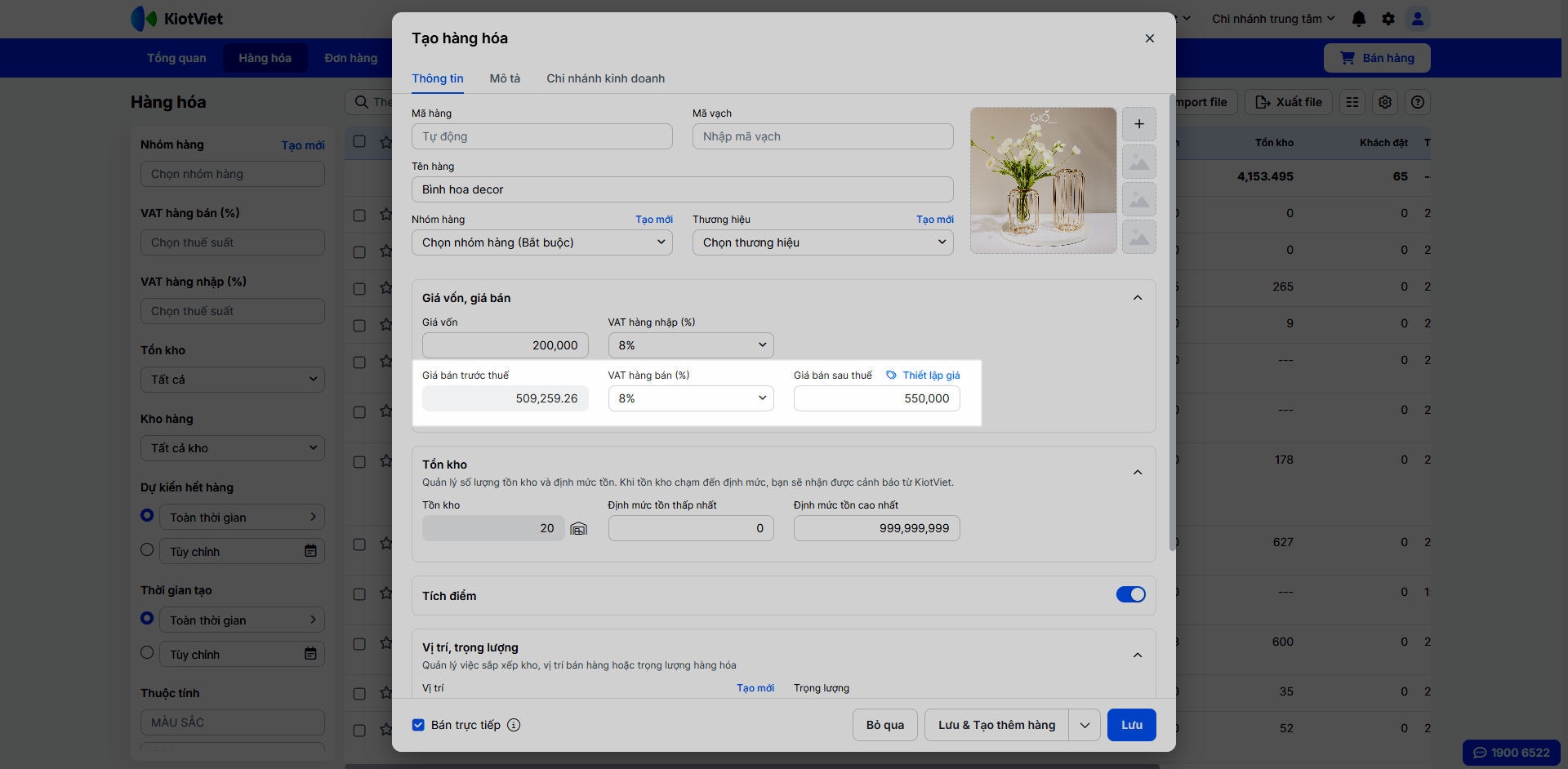Uncheck the Bán trực tiếp checkbox

click(418, 725)
